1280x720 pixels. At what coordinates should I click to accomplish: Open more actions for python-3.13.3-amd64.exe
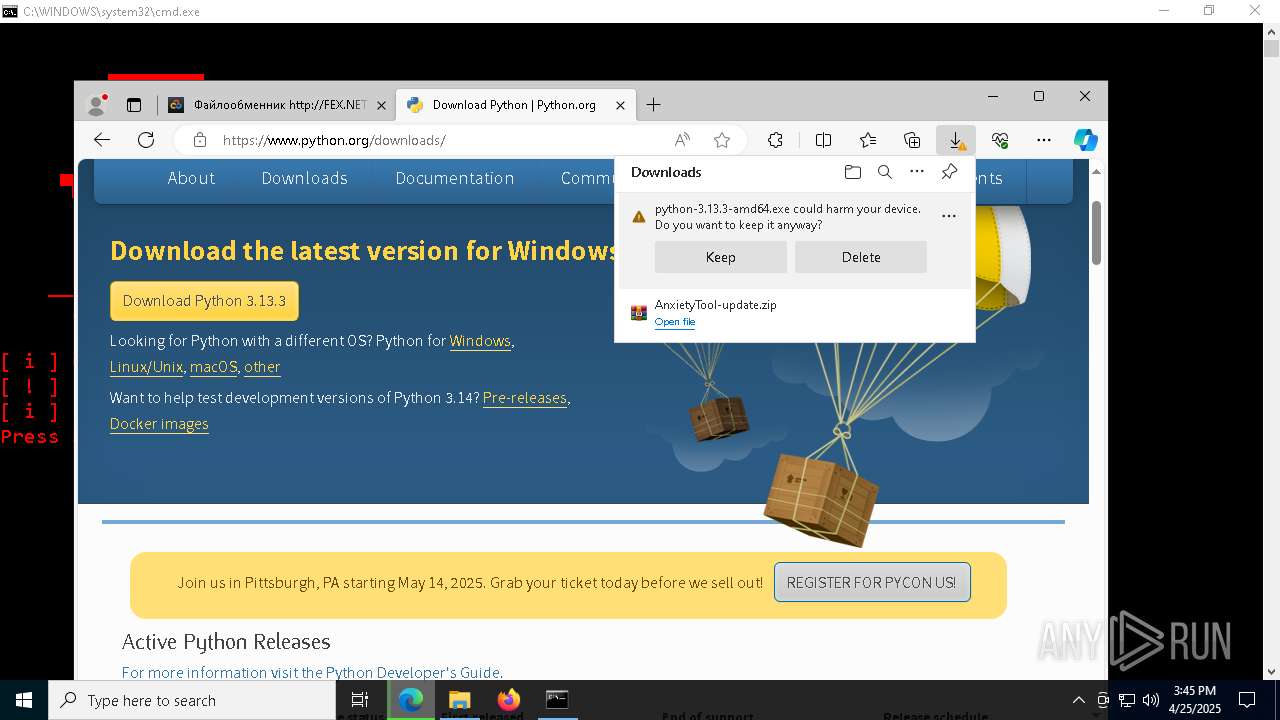pyautogui.click(x=949, y=216)
